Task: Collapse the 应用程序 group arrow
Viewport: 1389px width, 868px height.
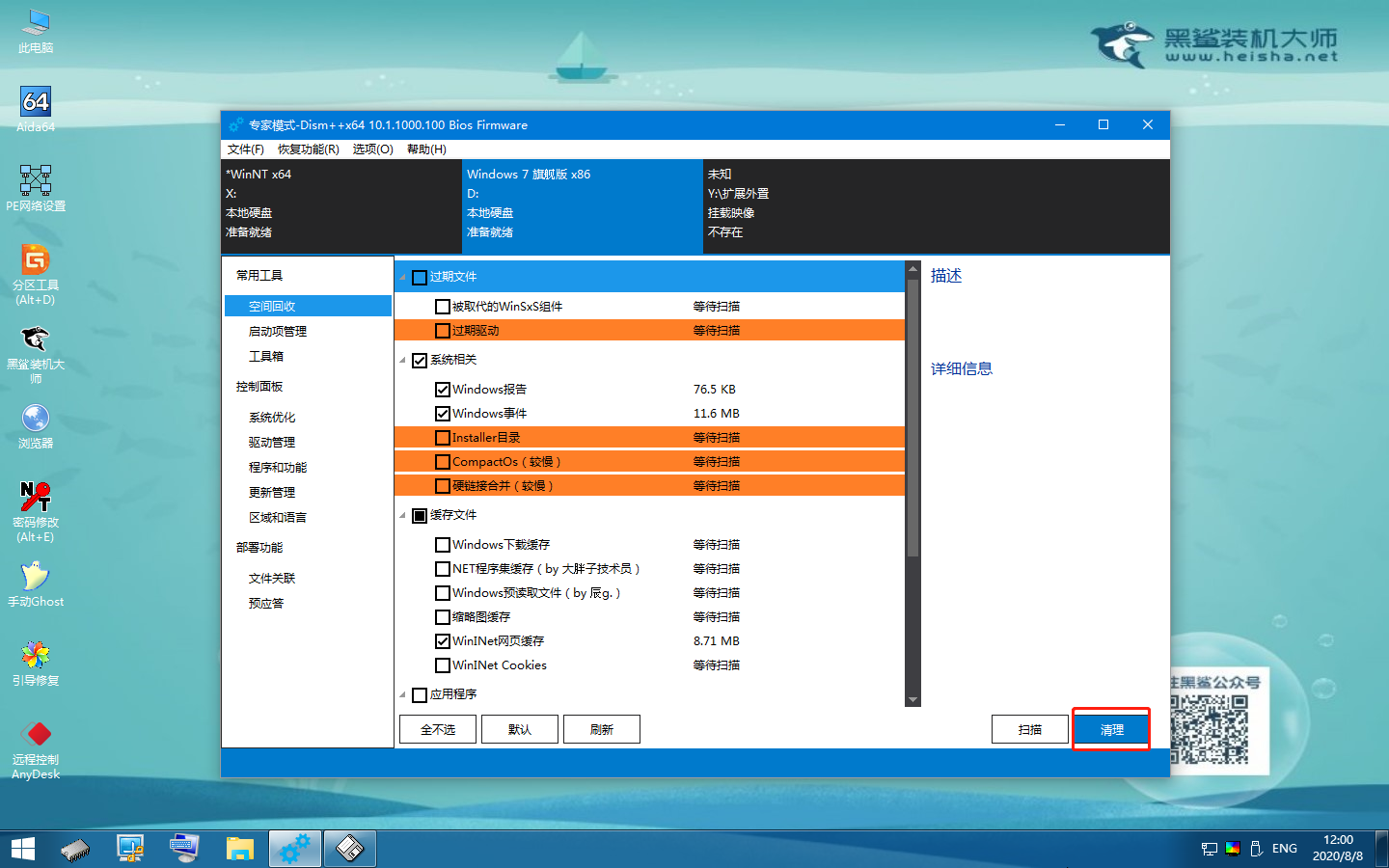Action: [x=403, y=695]
